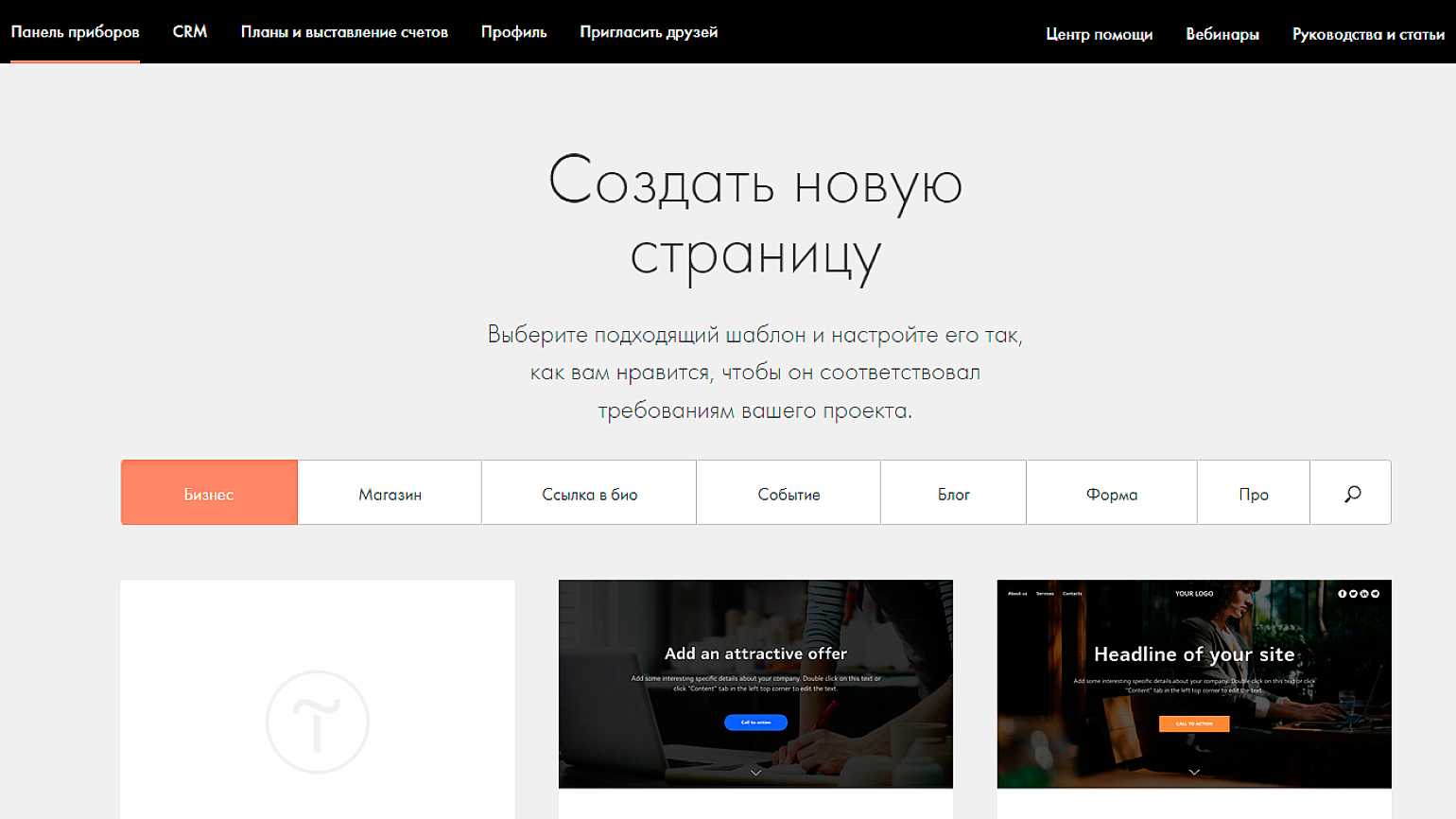Go to the CRM section
Viewport: 1456px width, 819px height.
190,32
